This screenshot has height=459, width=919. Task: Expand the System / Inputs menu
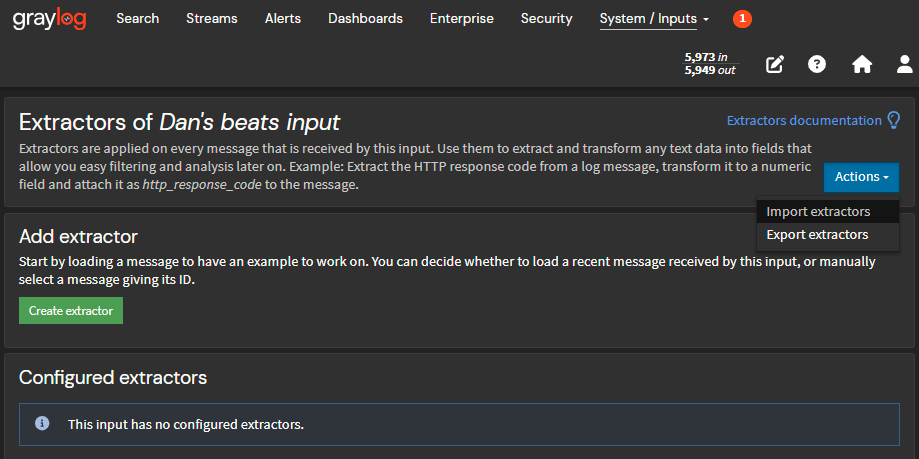pos(654,19)
